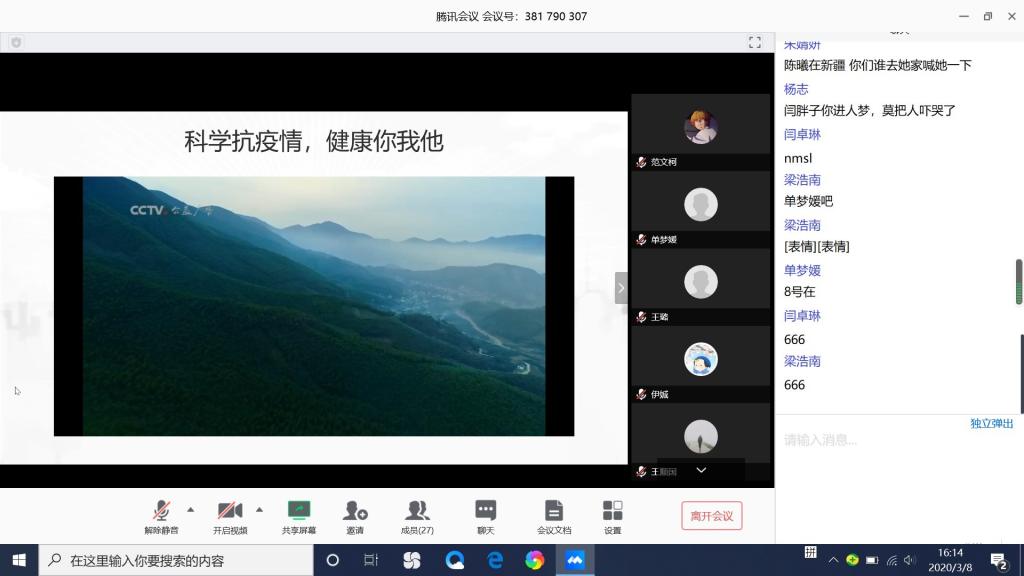Enter fullscreen mode for shared screen
1024x576 pixels.
coord(755,42)
